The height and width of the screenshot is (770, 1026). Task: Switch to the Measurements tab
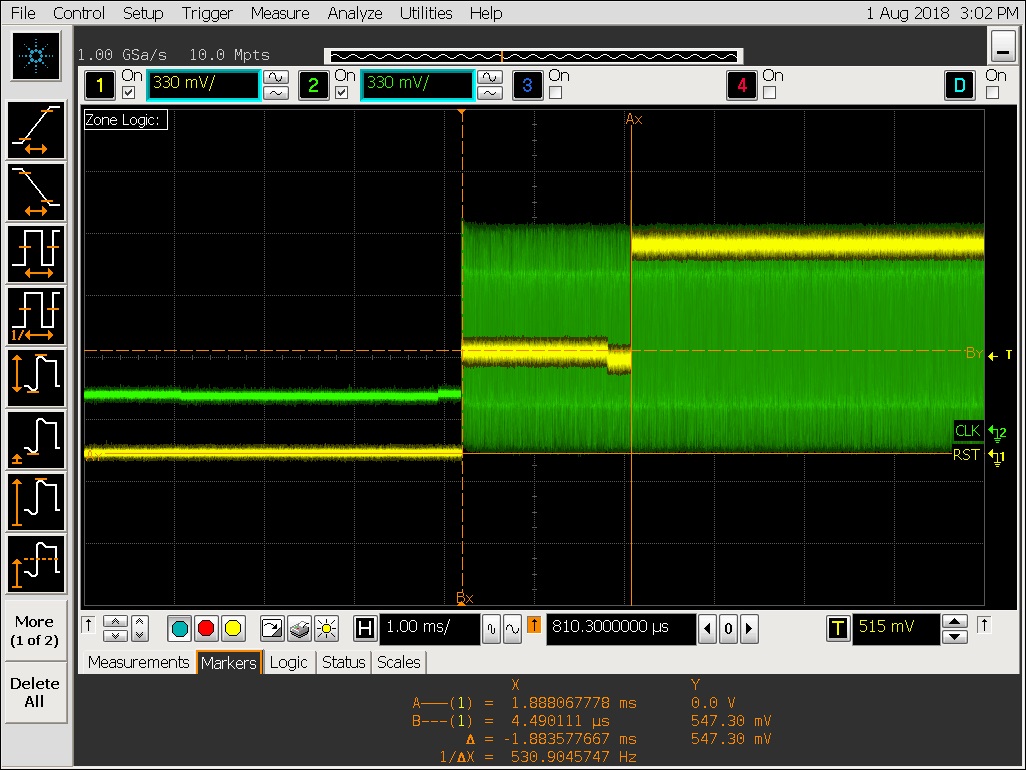(x=138, y=662)
